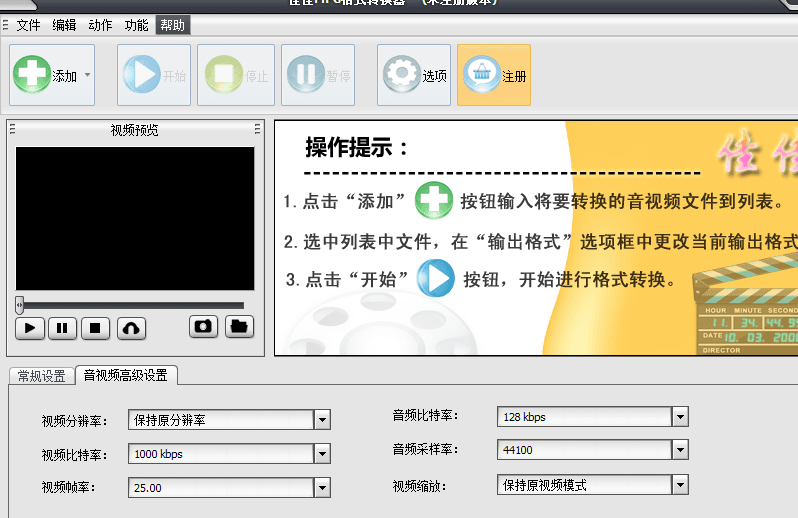The width and height of the screenshot is (798, 518).
Task: Click the video preview progress track
Action: coord(133,305)
